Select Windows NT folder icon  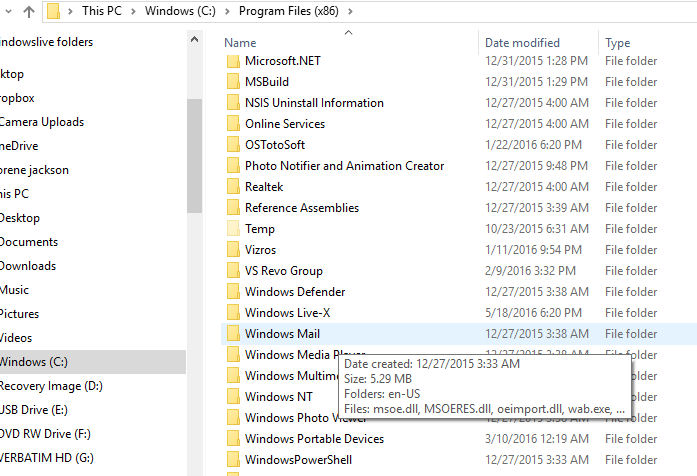point(233,396)
